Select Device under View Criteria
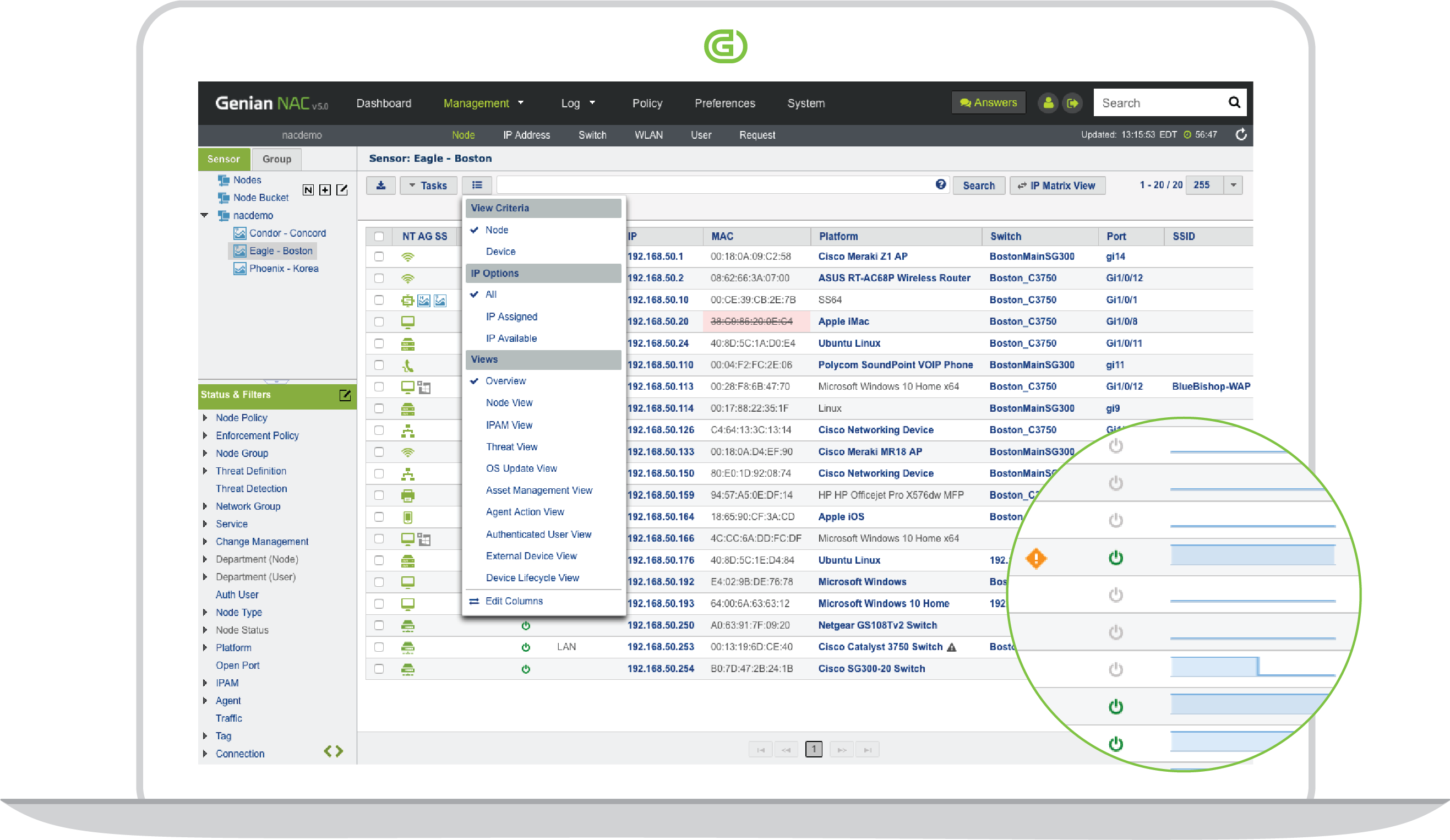Viewport: 1450px width, 840px height. coord(500,252)
